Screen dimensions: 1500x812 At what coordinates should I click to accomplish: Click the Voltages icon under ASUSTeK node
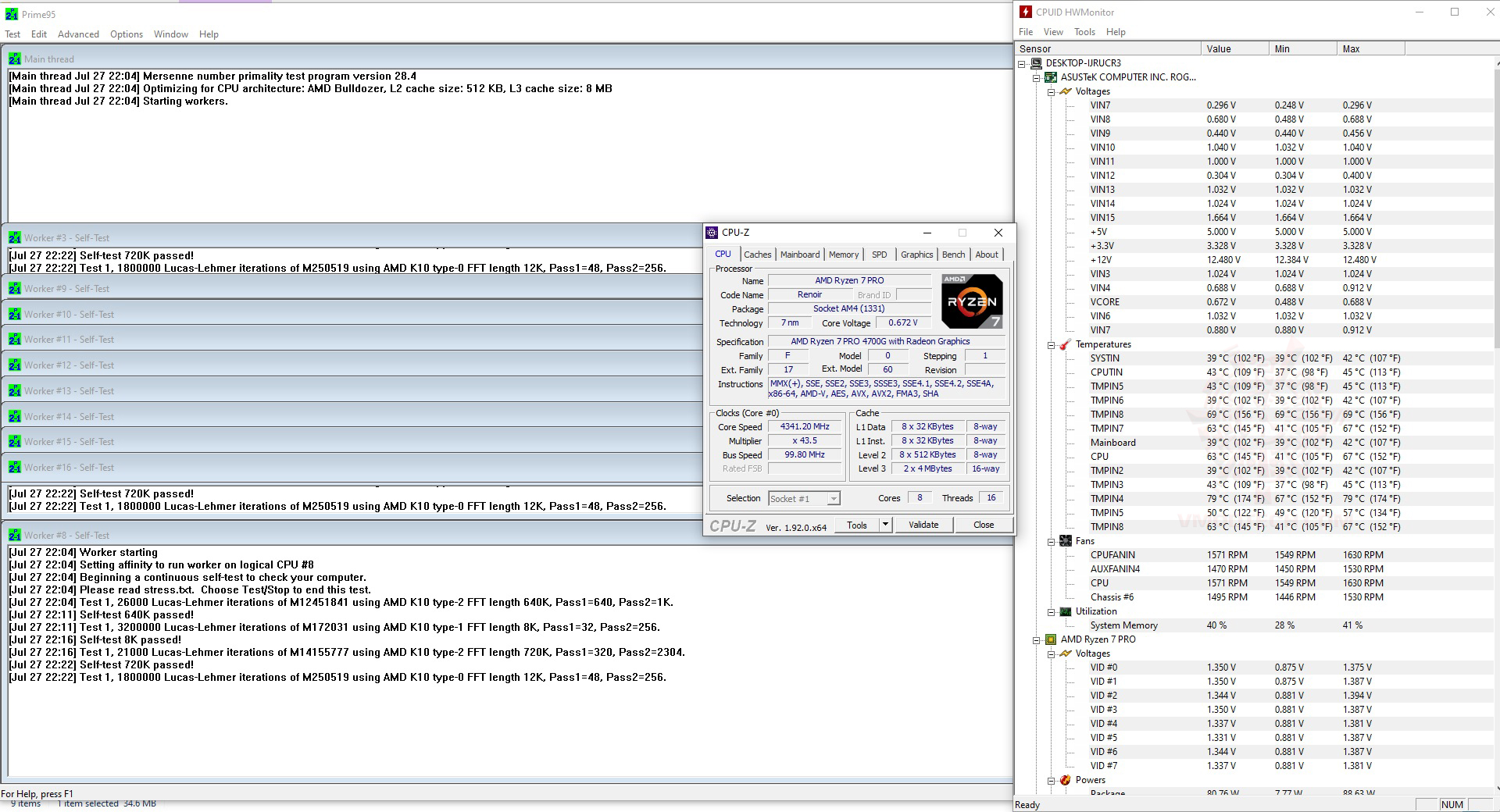[1066, 91]
